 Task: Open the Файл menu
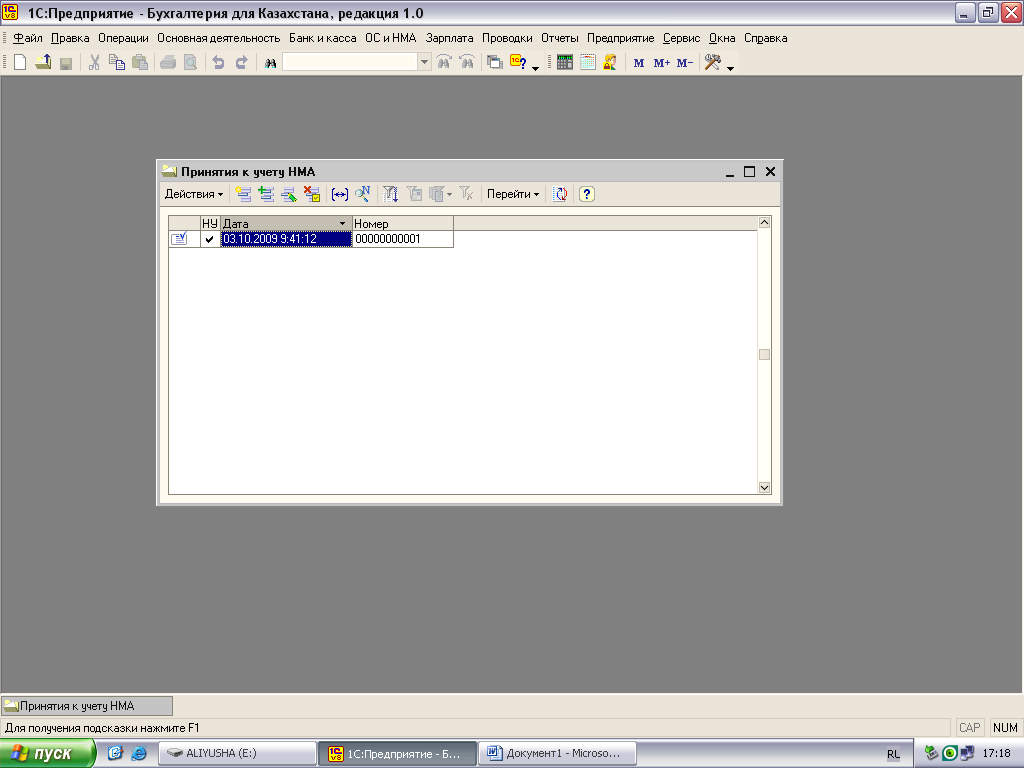tap(27, 38)
